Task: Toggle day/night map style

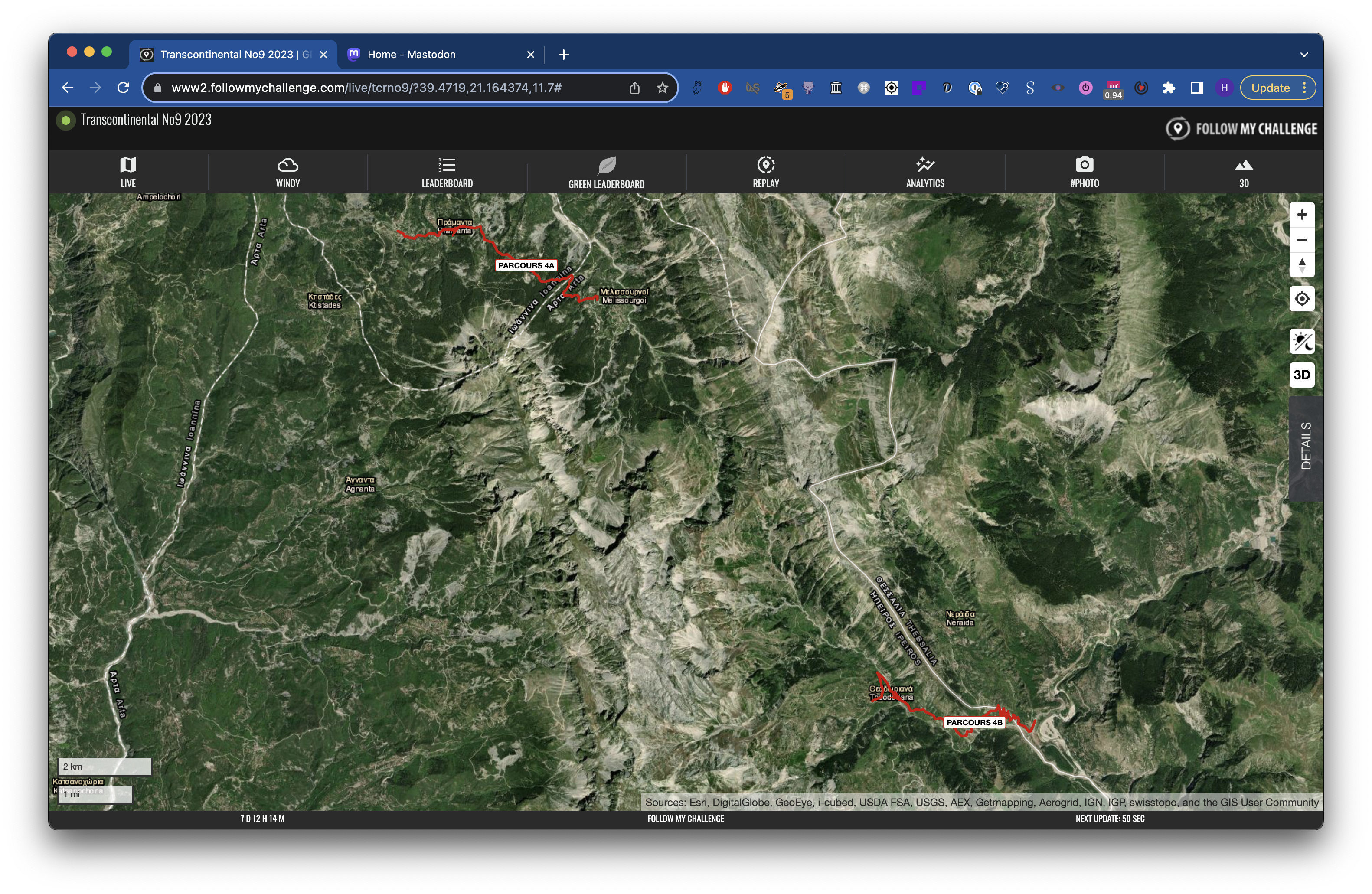Action: pos(1302,341)
